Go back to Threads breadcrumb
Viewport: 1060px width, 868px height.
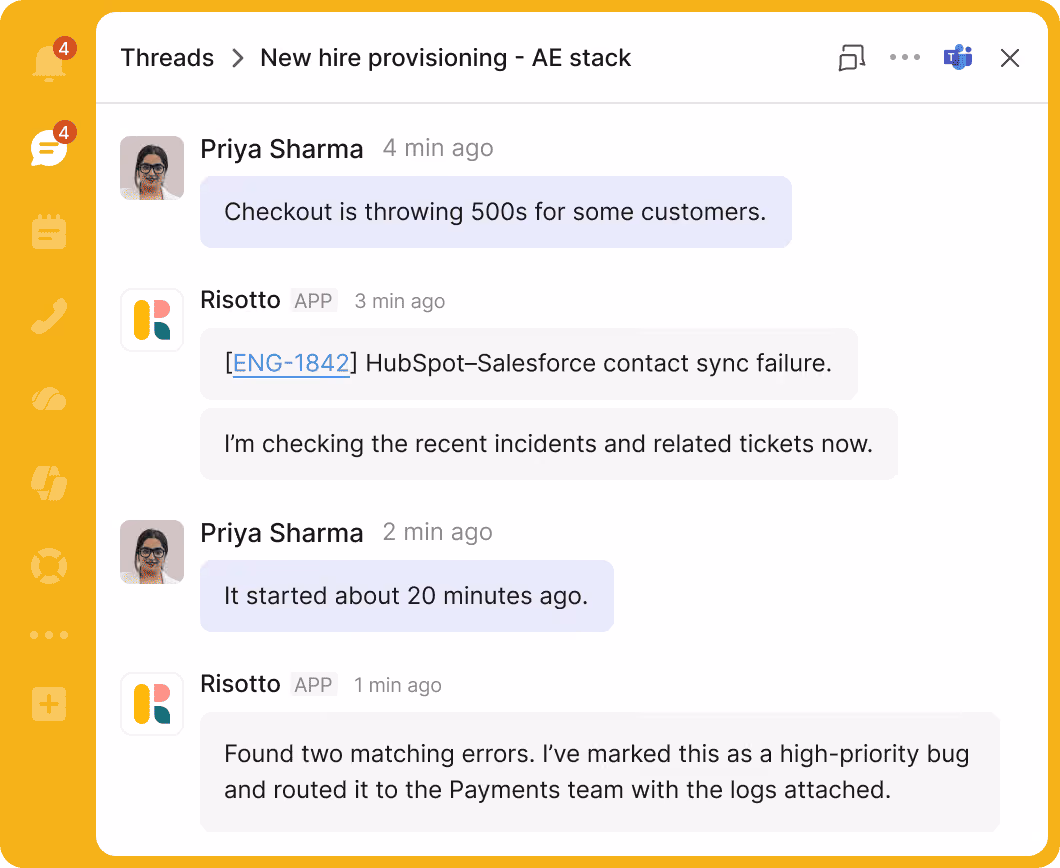tap(167, 58)
